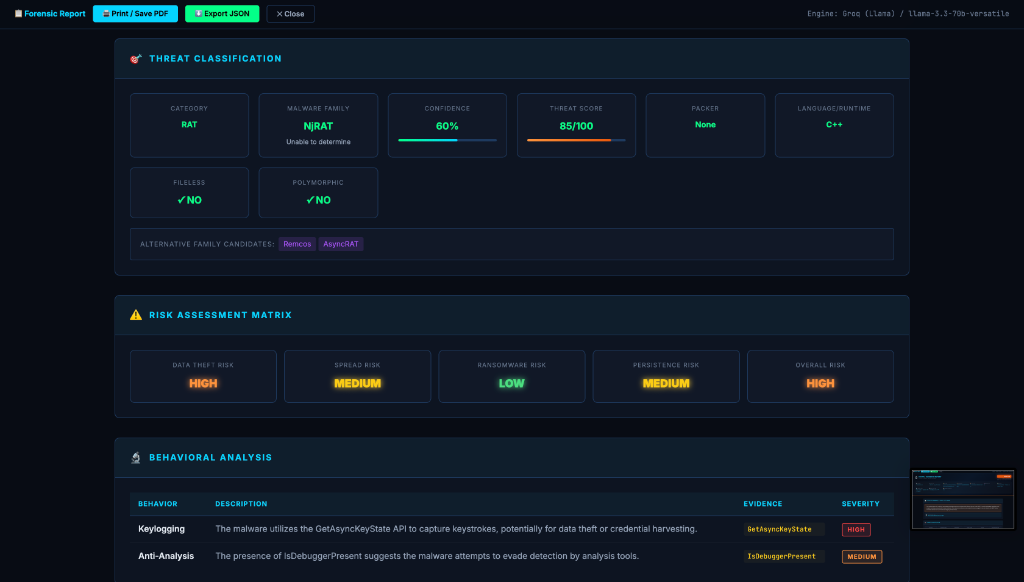
Task: Click the C++ language/runtime value
Action: pos(834,124)
